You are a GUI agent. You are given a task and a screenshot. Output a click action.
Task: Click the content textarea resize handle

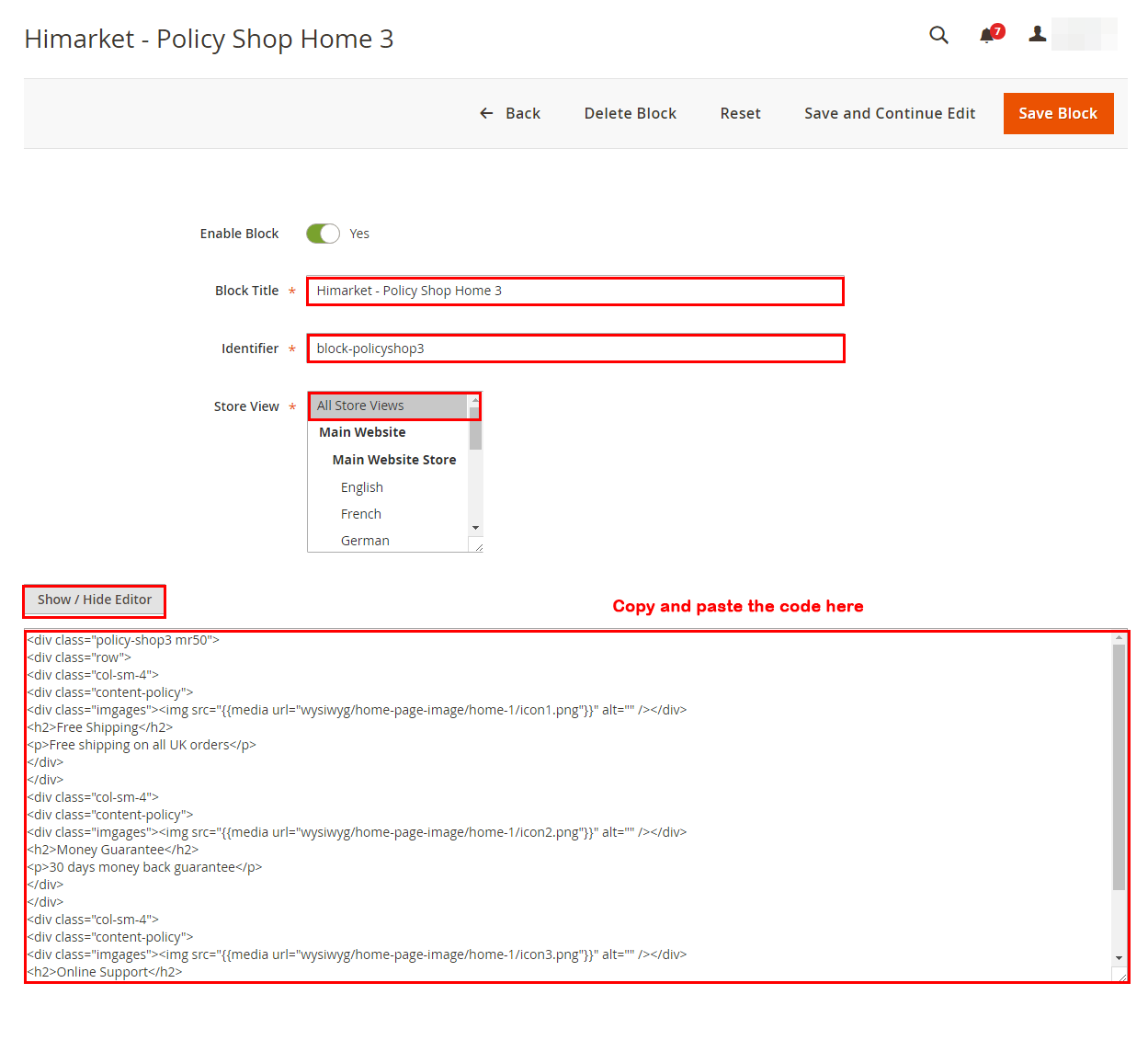tap(1120, 976)
